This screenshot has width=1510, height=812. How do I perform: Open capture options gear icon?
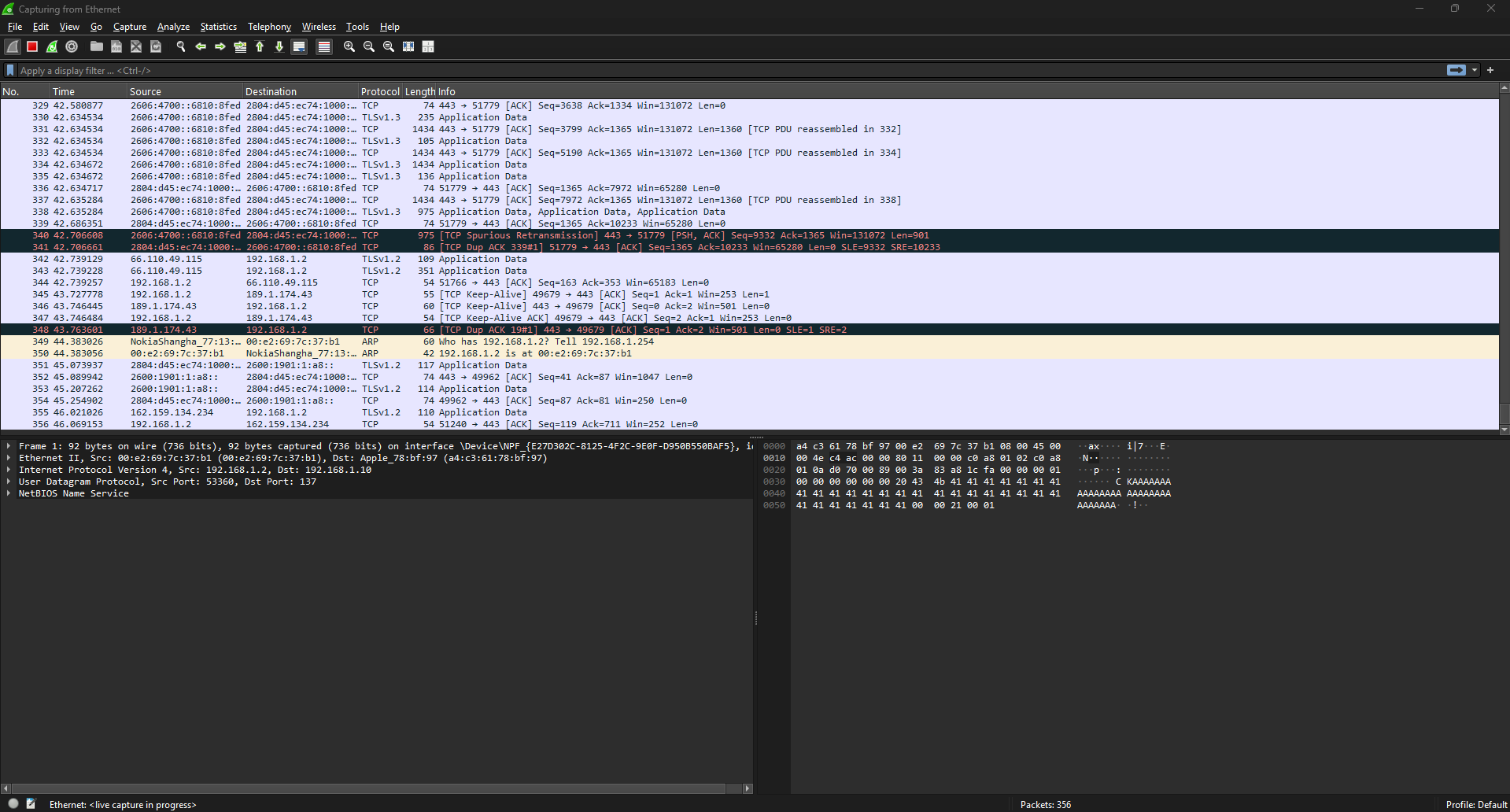[72, 47]
